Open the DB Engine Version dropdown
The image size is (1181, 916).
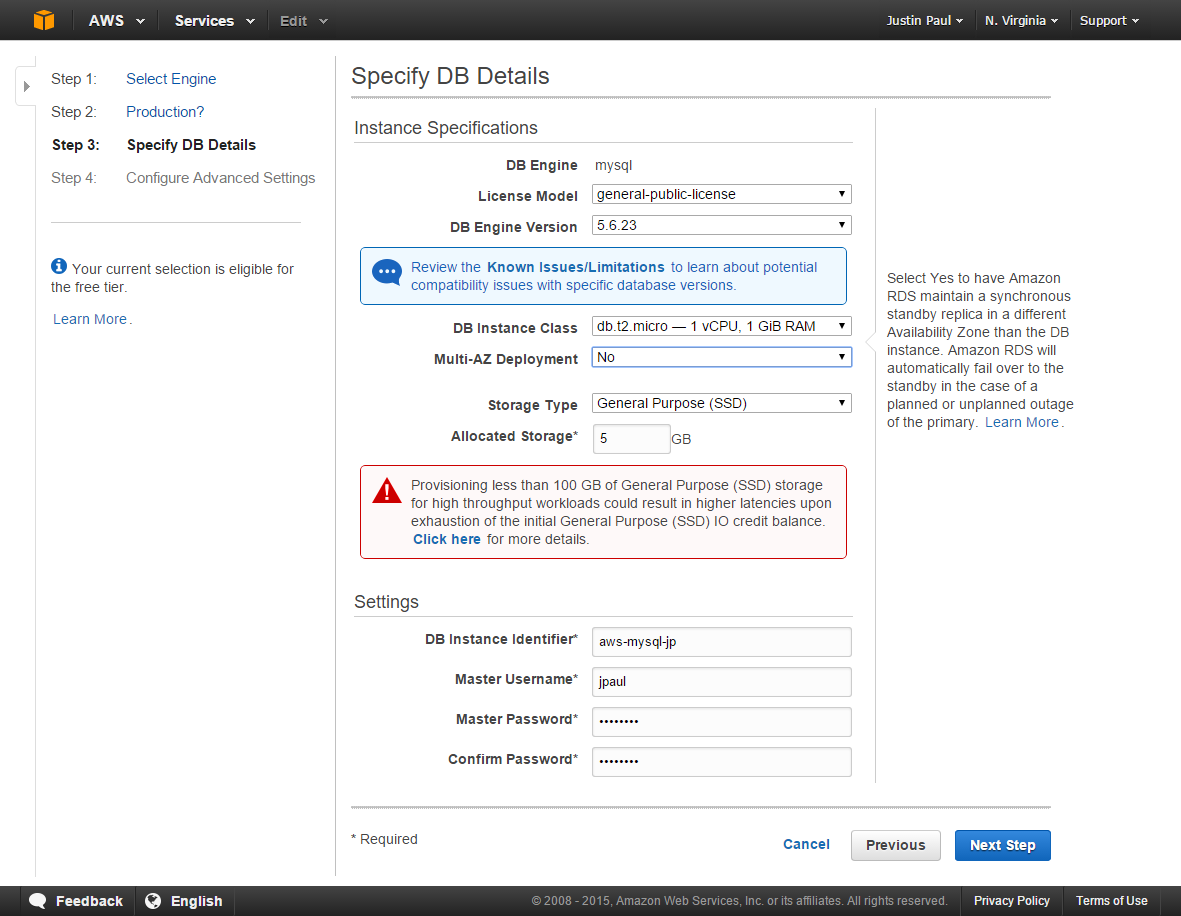[722, 225]
